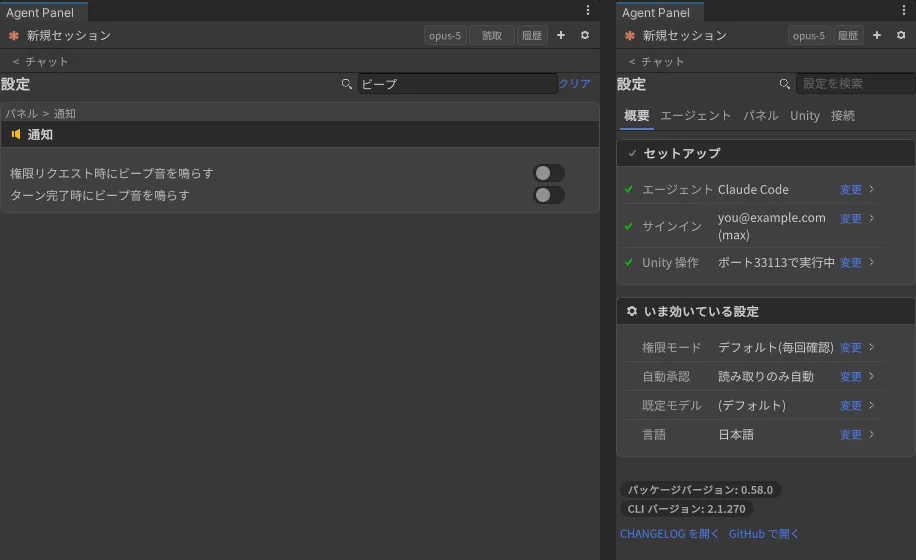This screenshot has width=916, height=560.
Task: Open the left Agent Panel kebab menu
Action: (x=588, y=10)
